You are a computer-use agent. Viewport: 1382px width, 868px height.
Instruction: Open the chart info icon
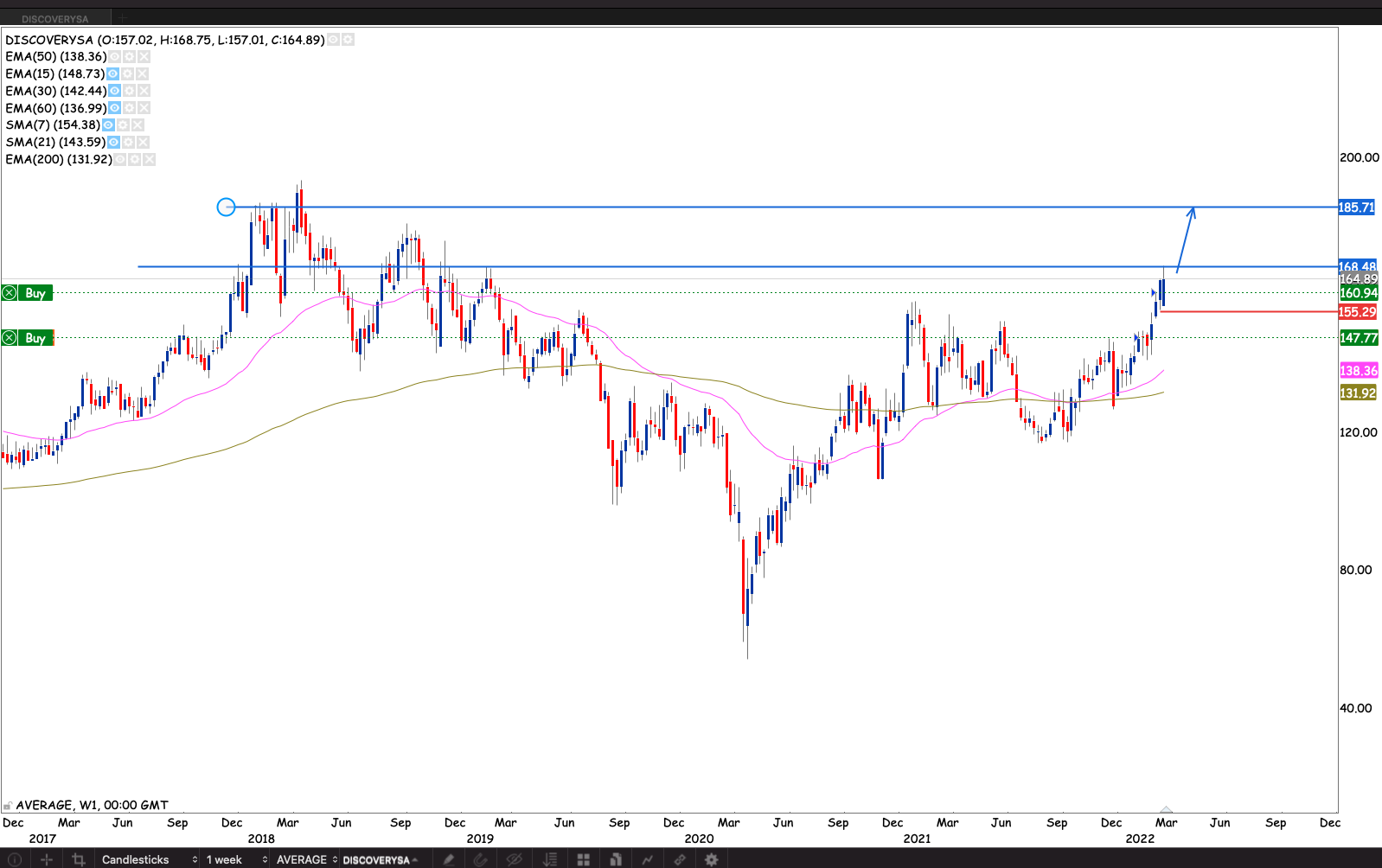pyautogui.click(x=14, y=859)
